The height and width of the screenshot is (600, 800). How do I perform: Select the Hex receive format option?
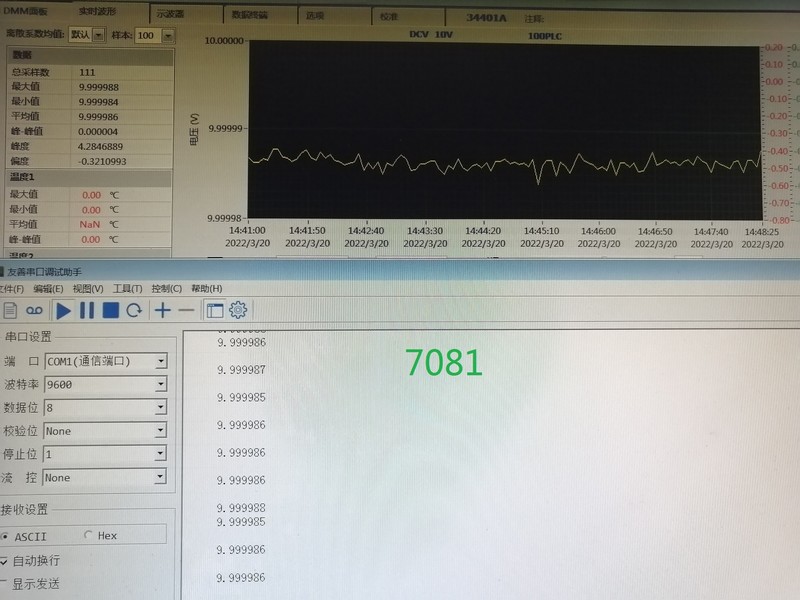tap(88, 536)
